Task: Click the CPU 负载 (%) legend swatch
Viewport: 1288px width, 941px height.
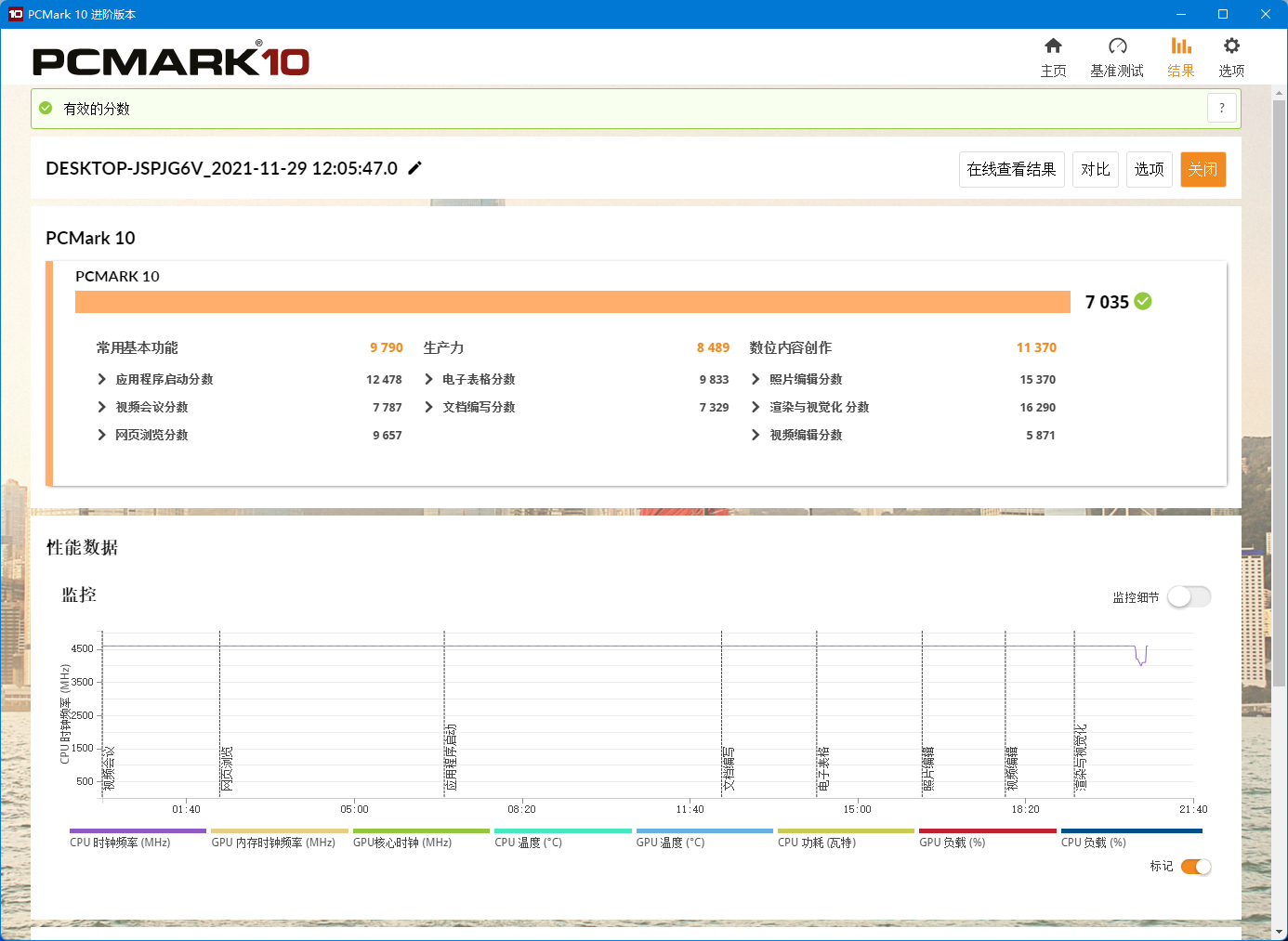Action: click(x=1132, y=830)
